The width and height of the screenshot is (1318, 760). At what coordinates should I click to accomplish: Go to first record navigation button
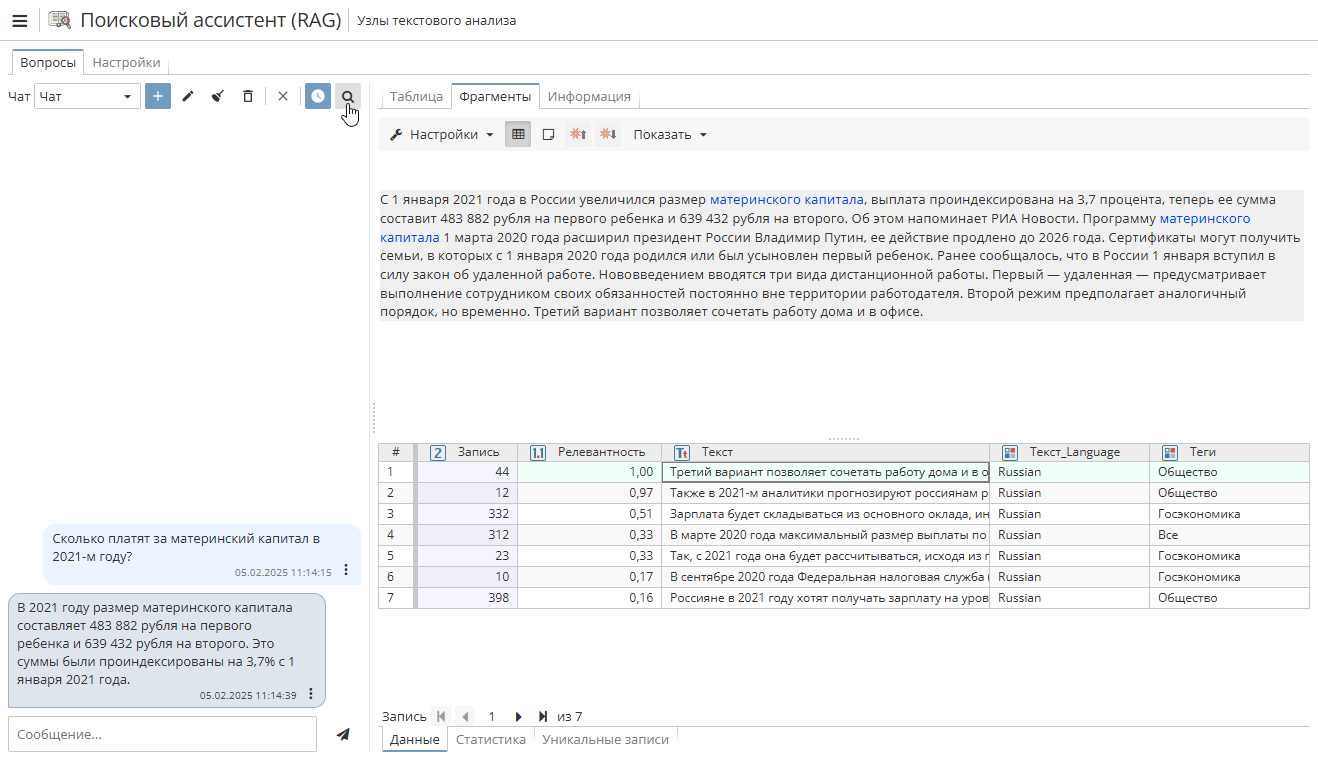[441, 716]
